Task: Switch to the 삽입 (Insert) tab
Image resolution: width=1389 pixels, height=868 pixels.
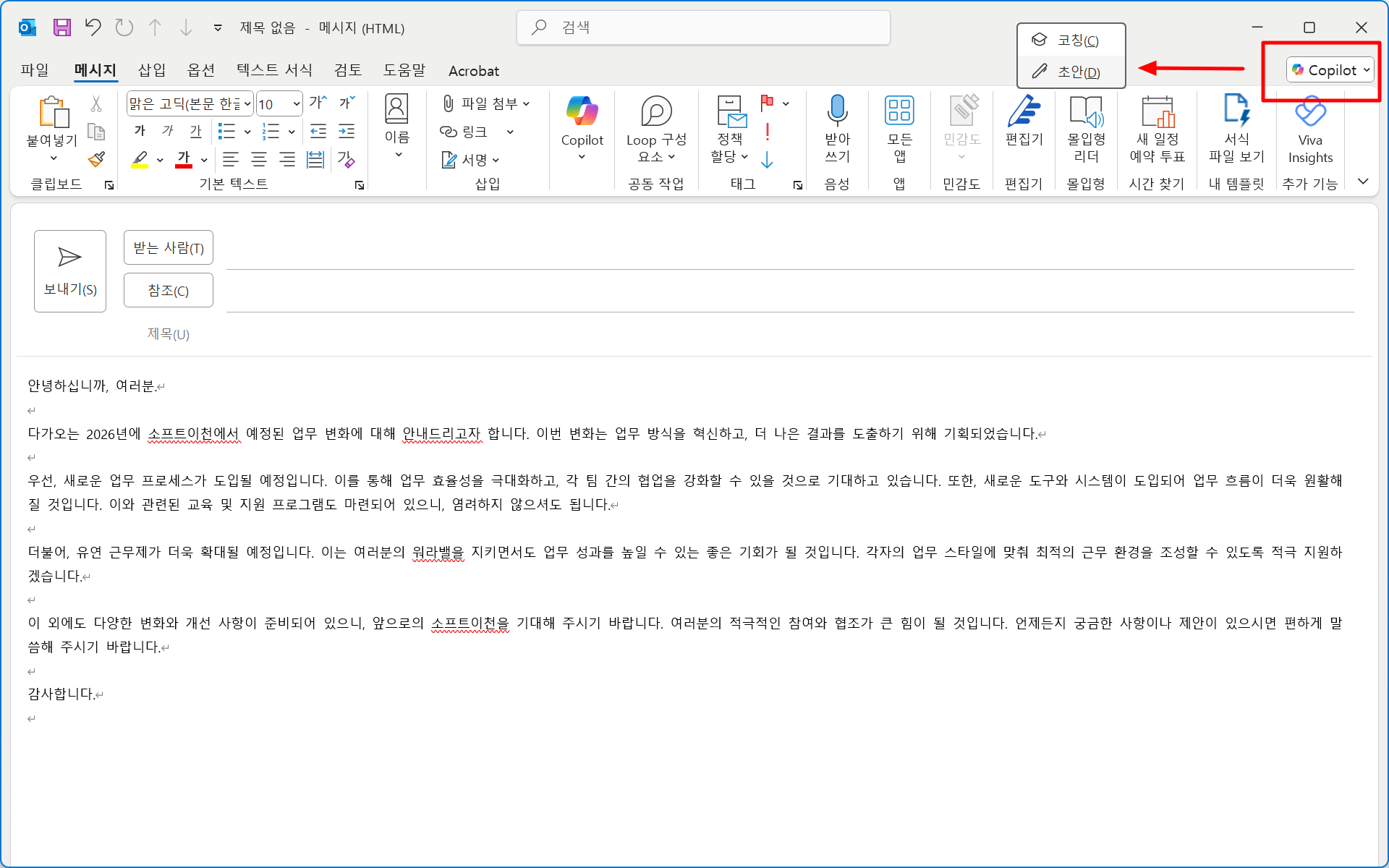Action: 152,70
